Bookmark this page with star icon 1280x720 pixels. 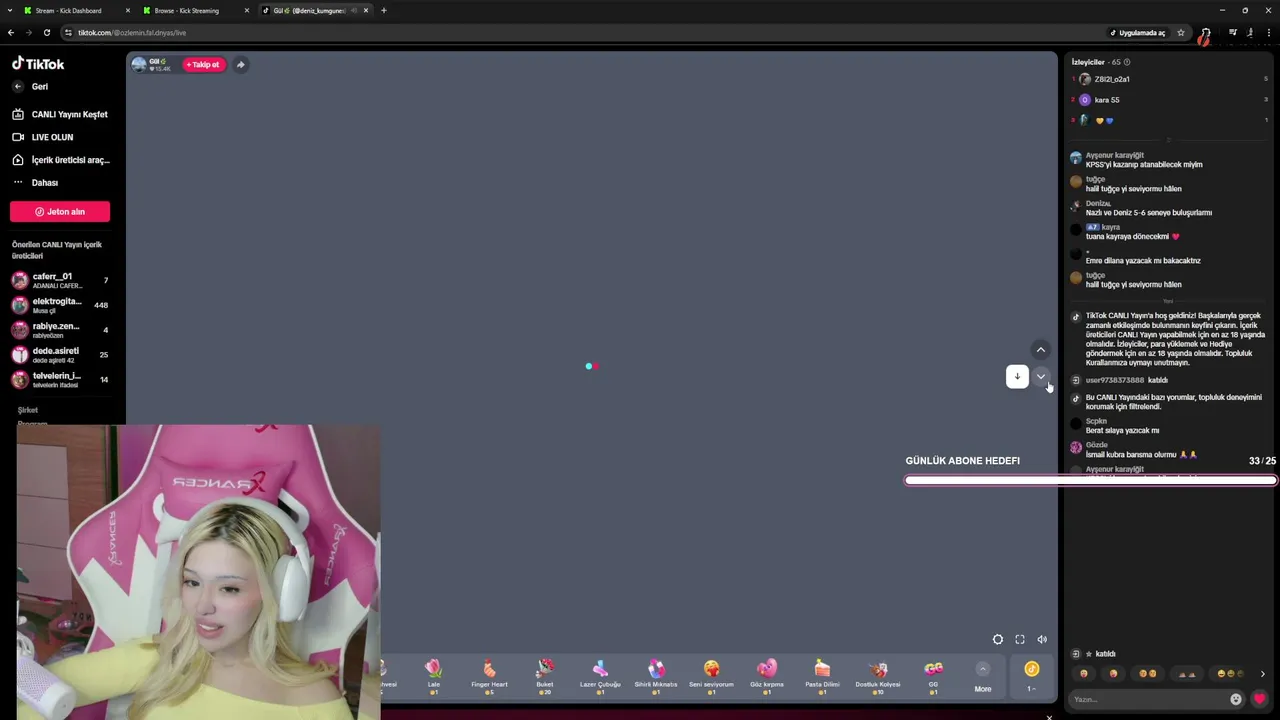[1181, 32]
